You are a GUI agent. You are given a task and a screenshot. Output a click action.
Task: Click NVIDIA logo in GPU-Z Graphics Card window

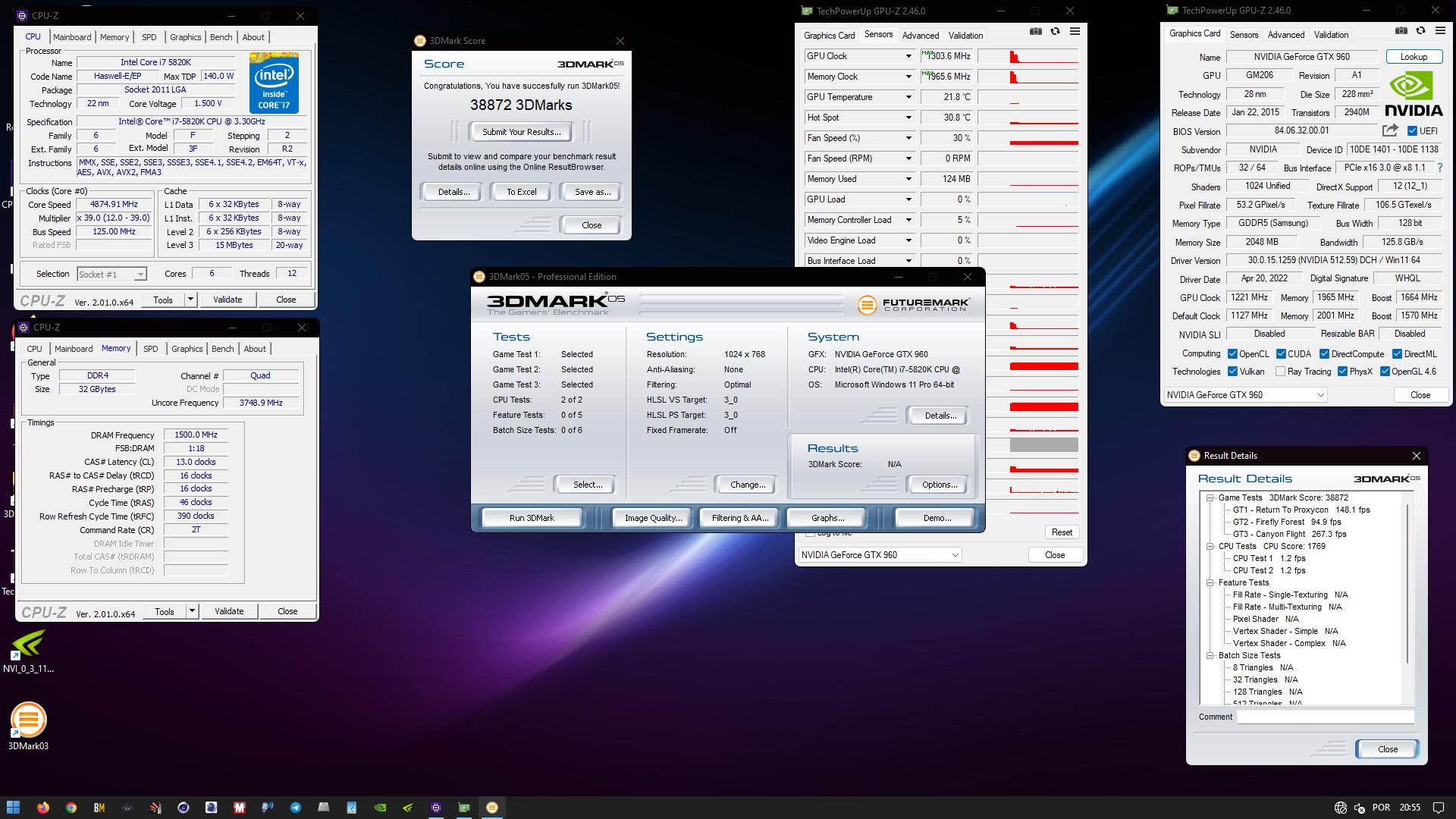pos(1414,94)
